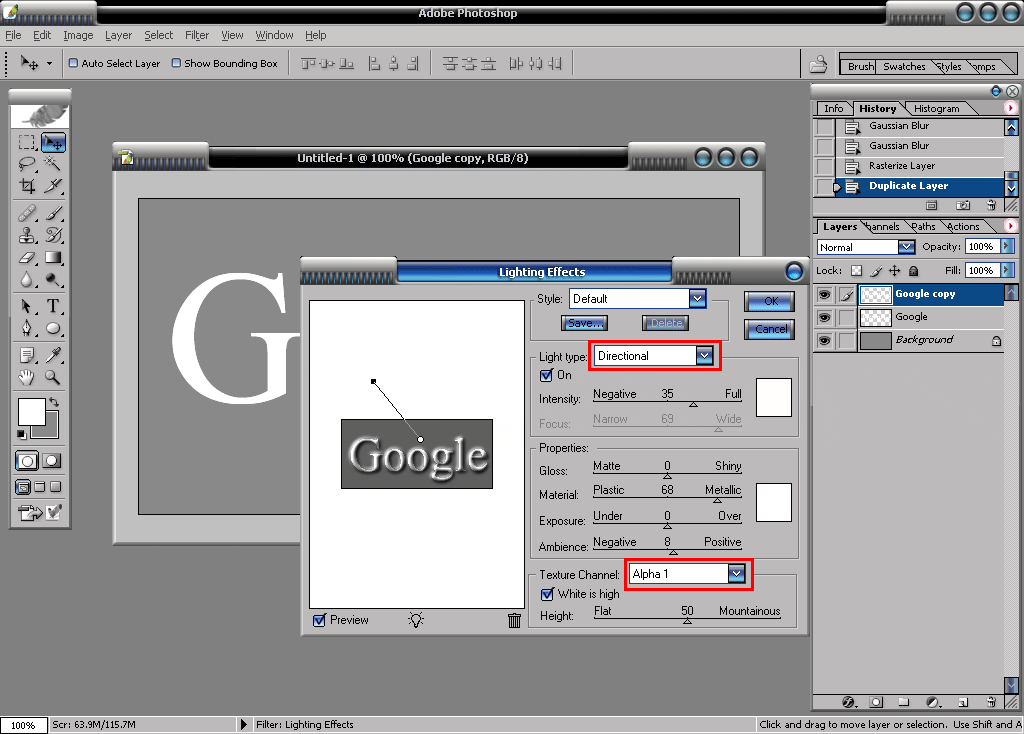The image size is (1024, 734).
Task: Open the Light type dropdown
Action: coord(704,356)
